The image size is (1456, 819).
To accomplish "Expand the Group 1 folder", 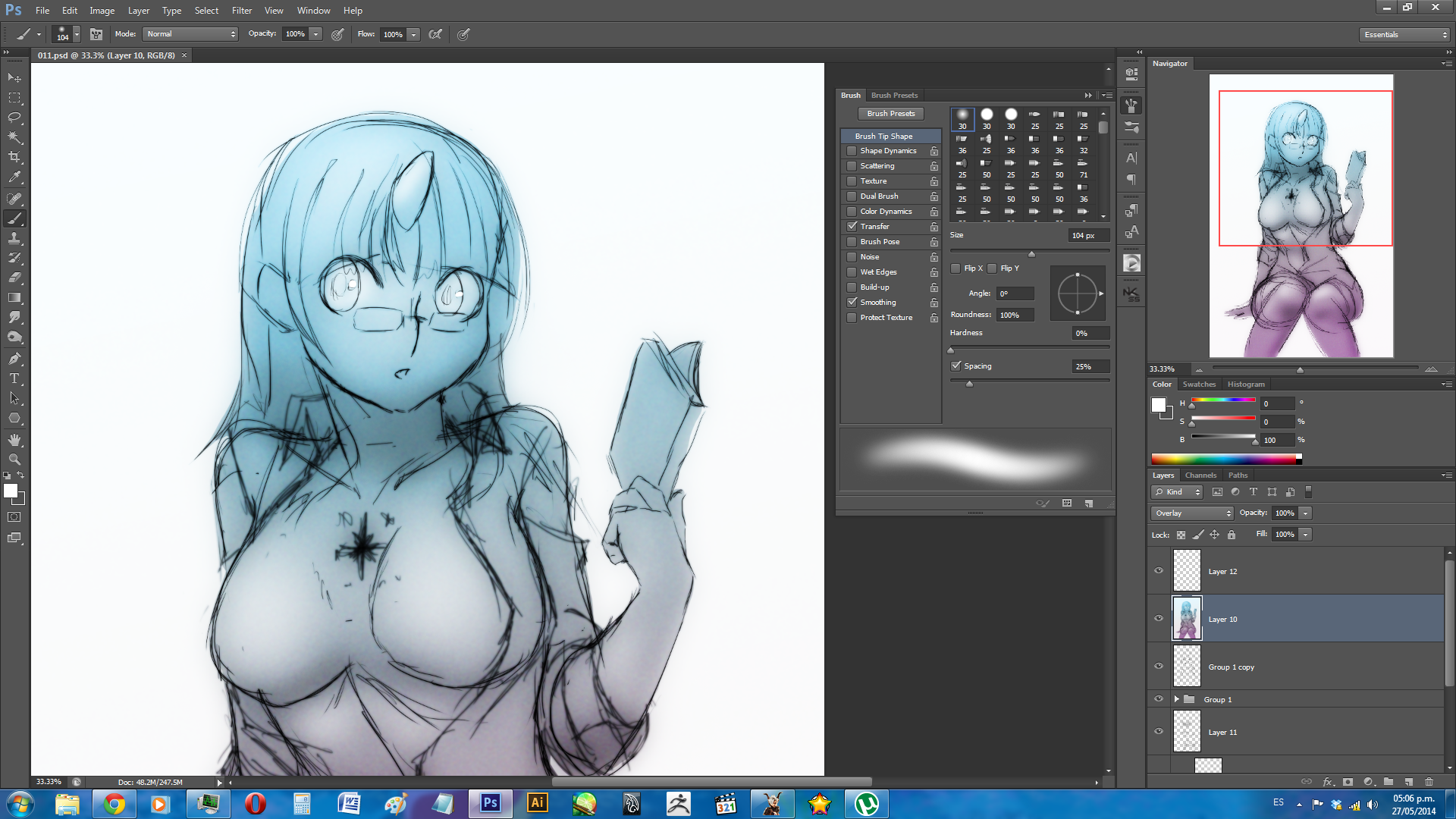I will 1177,699.
